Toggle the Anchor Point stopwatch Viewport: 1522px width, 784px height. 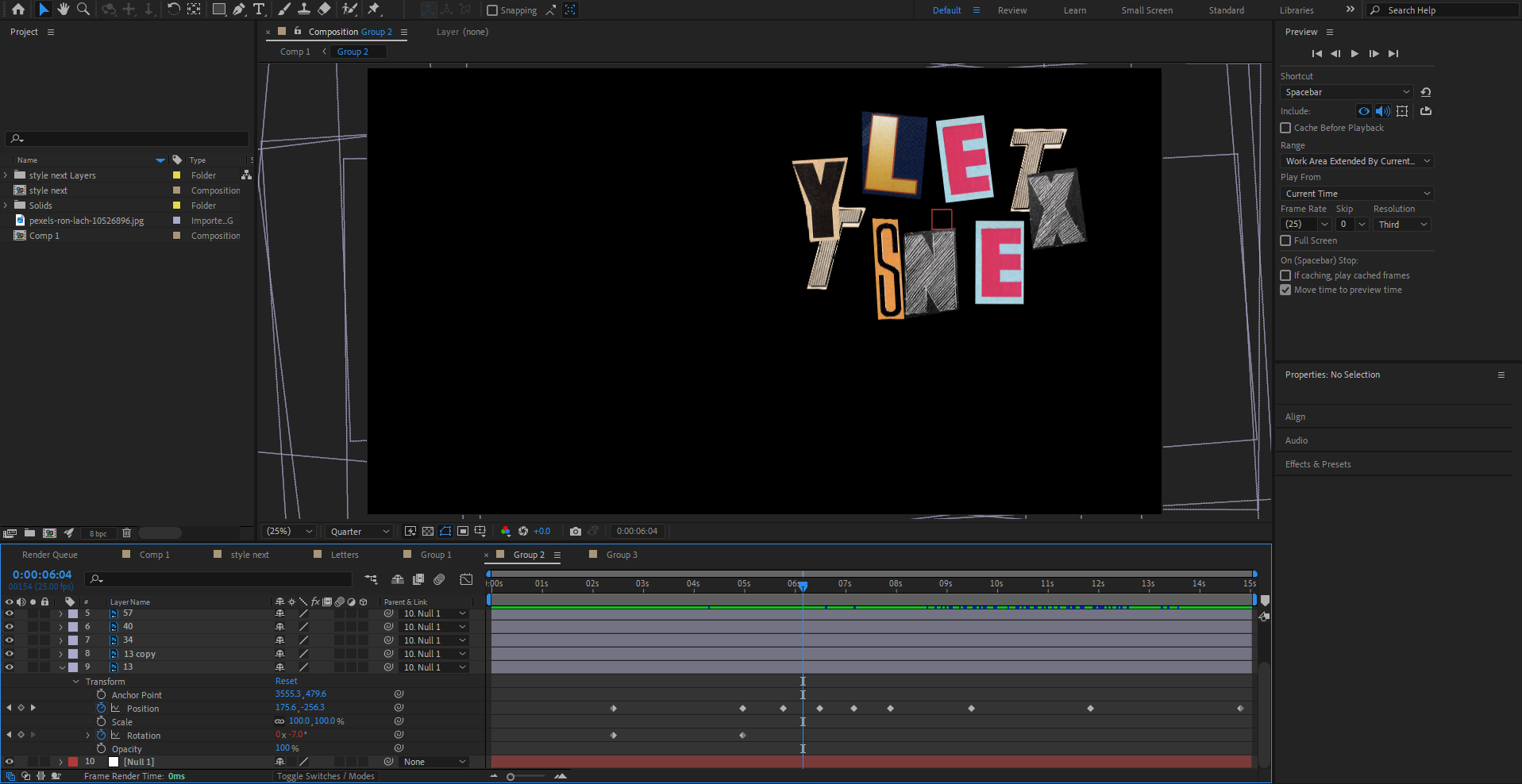[102, 694]
